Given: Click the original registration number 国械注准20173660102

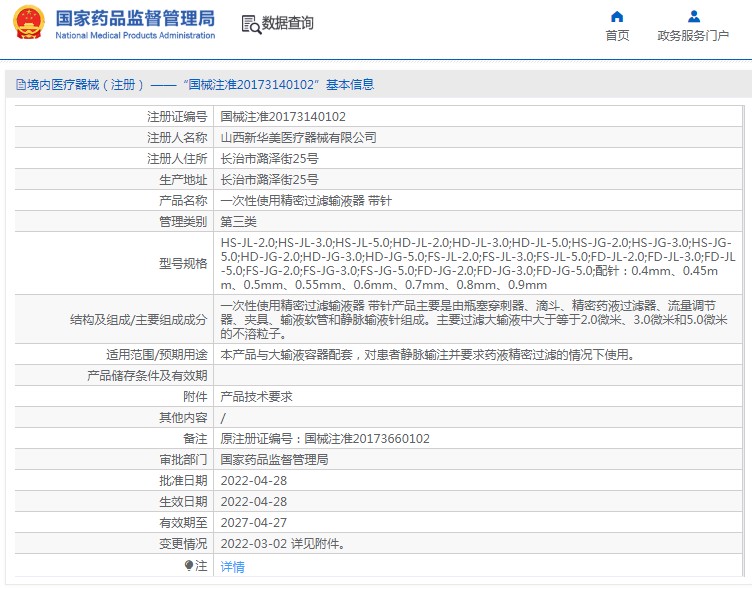Looking at the screenshot, I should click(x=367, y=439).
